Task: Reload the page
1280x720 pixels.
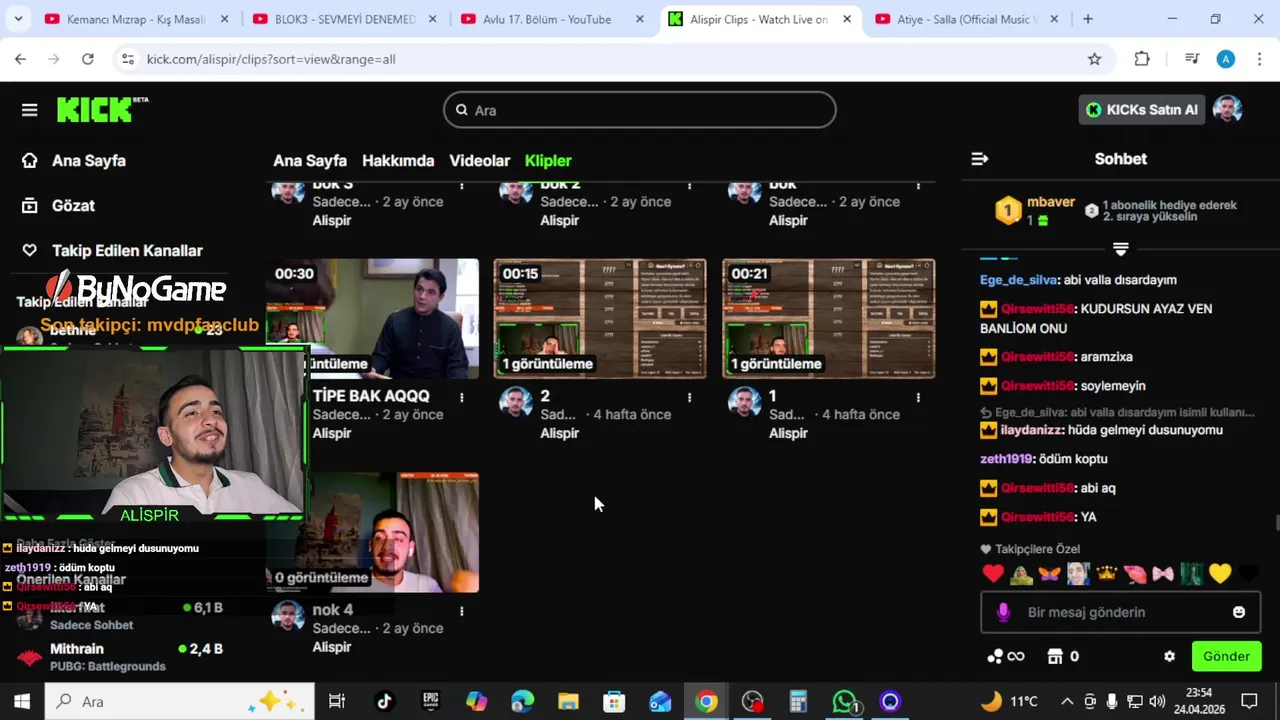Action: 88,59
